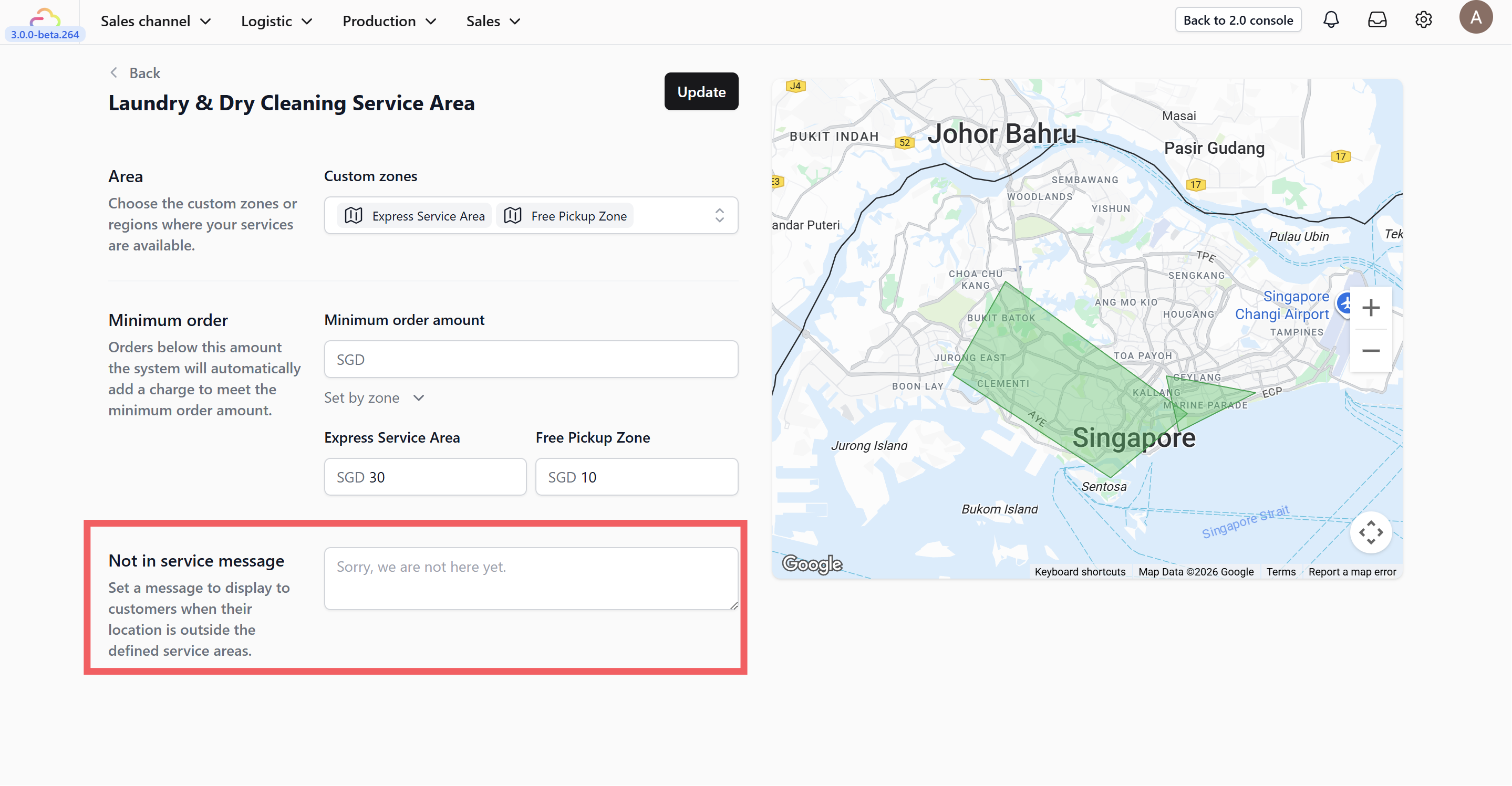Open the inbox tray icon
The image size is (1512, 786).
point(1377,20)
